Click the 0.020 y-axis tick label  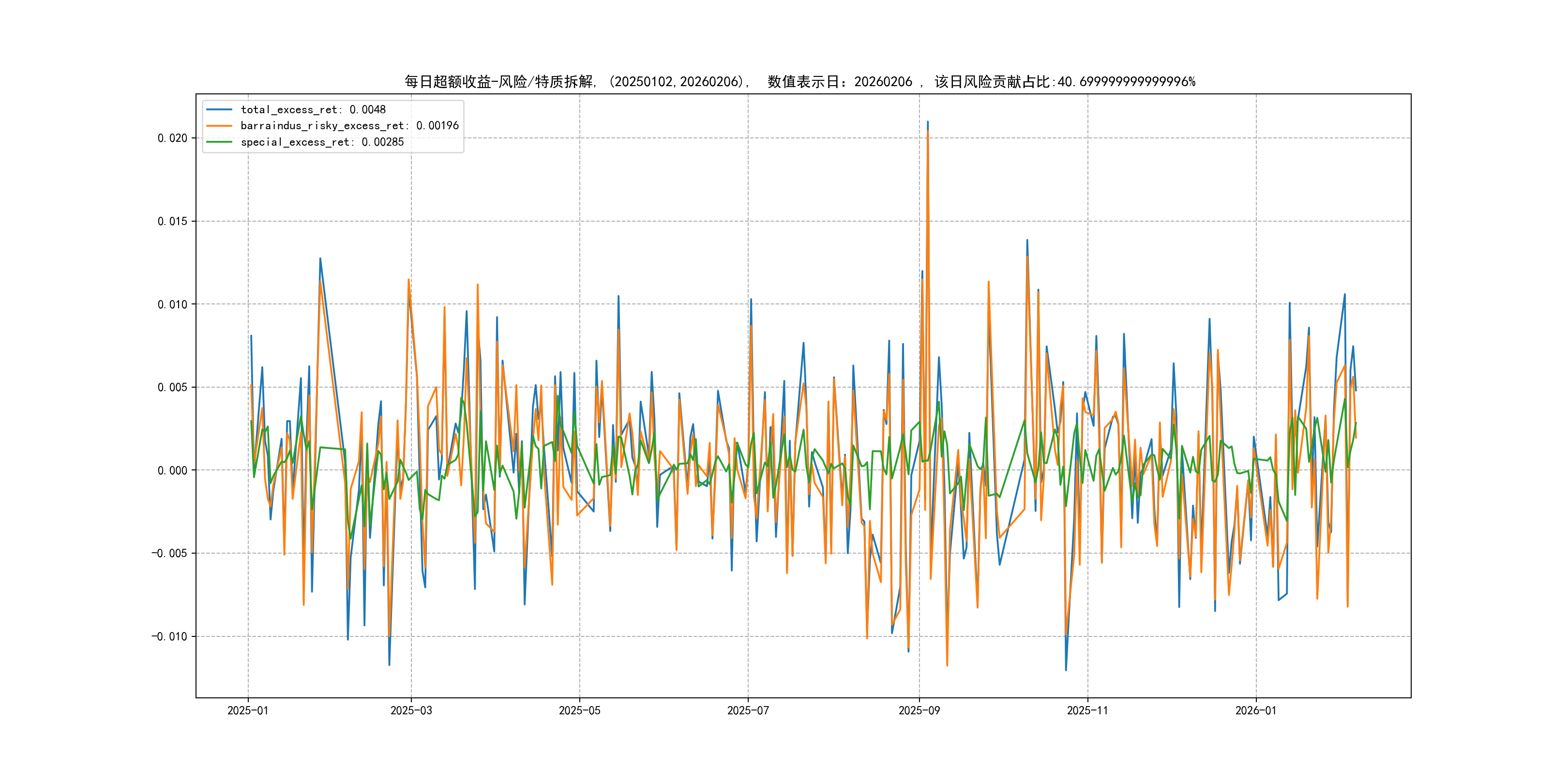point(172,138)
